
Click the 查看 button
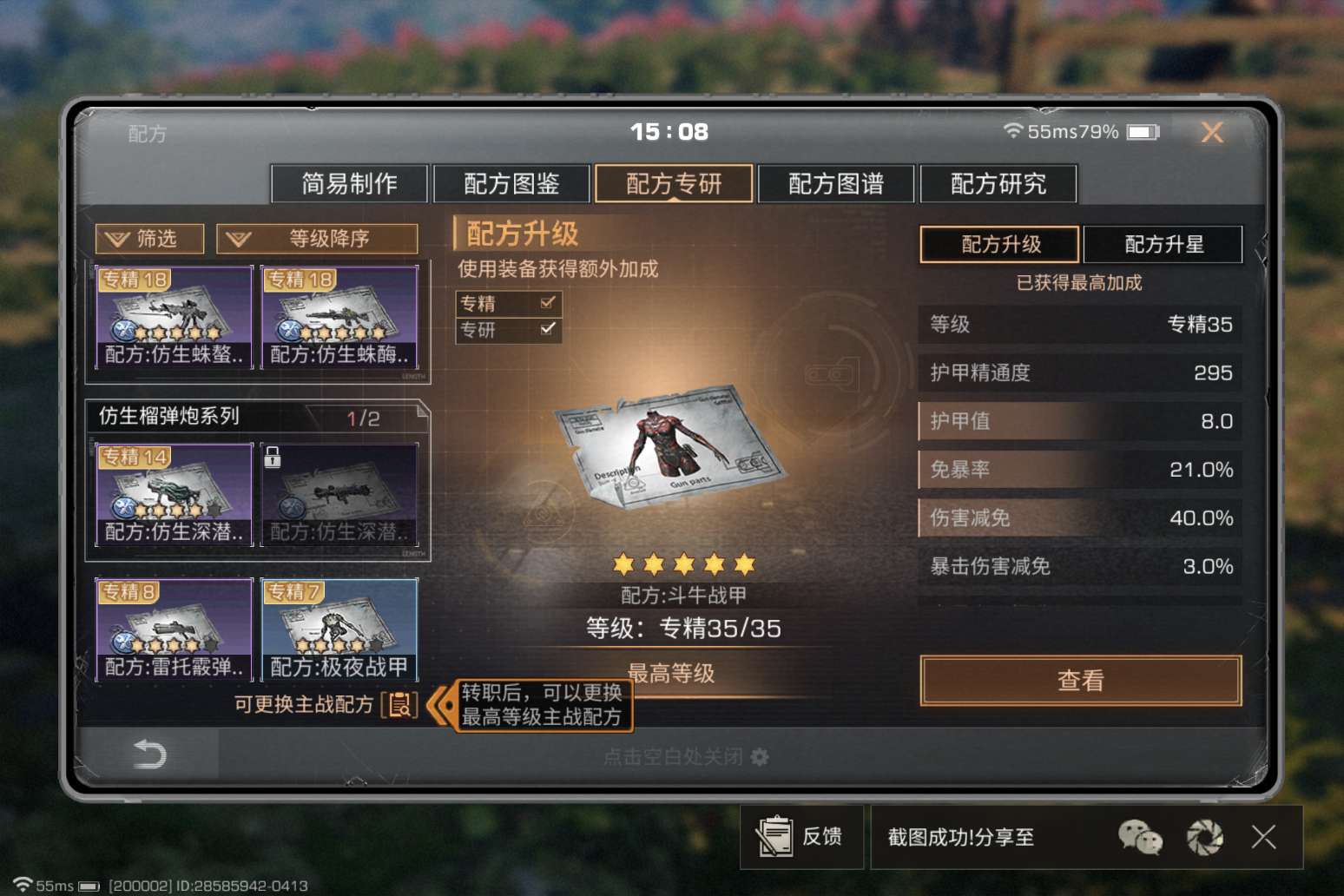pos(1081,680)
